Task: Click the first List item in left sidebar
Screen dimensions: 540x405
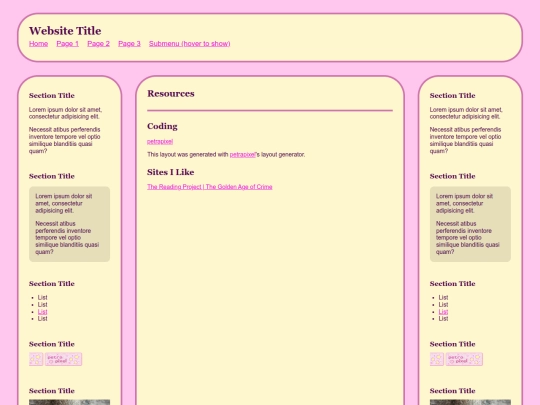Action: pyautogui.click(x=42, y=298)
